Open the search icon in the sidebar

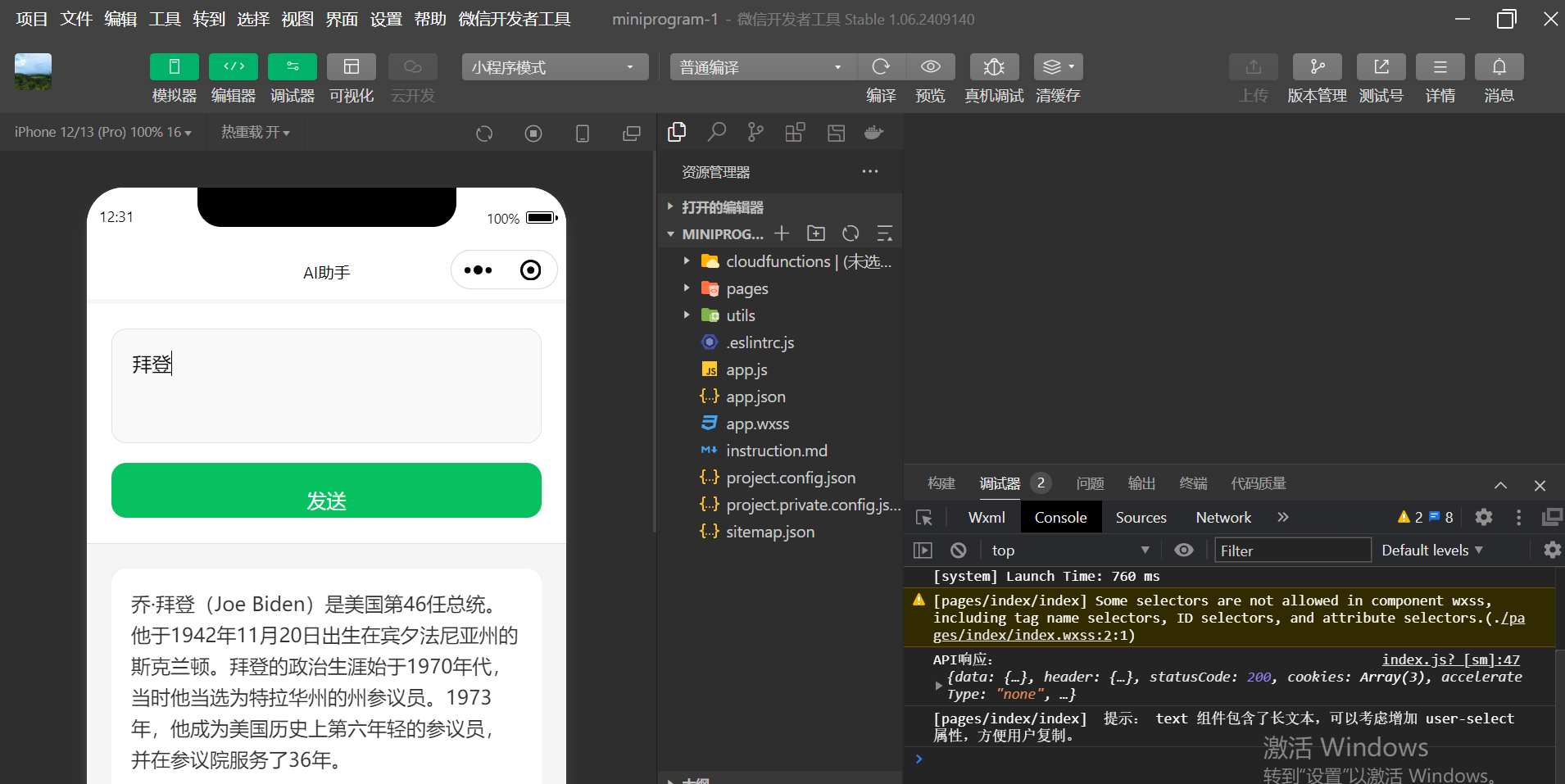tap(717, 133)
